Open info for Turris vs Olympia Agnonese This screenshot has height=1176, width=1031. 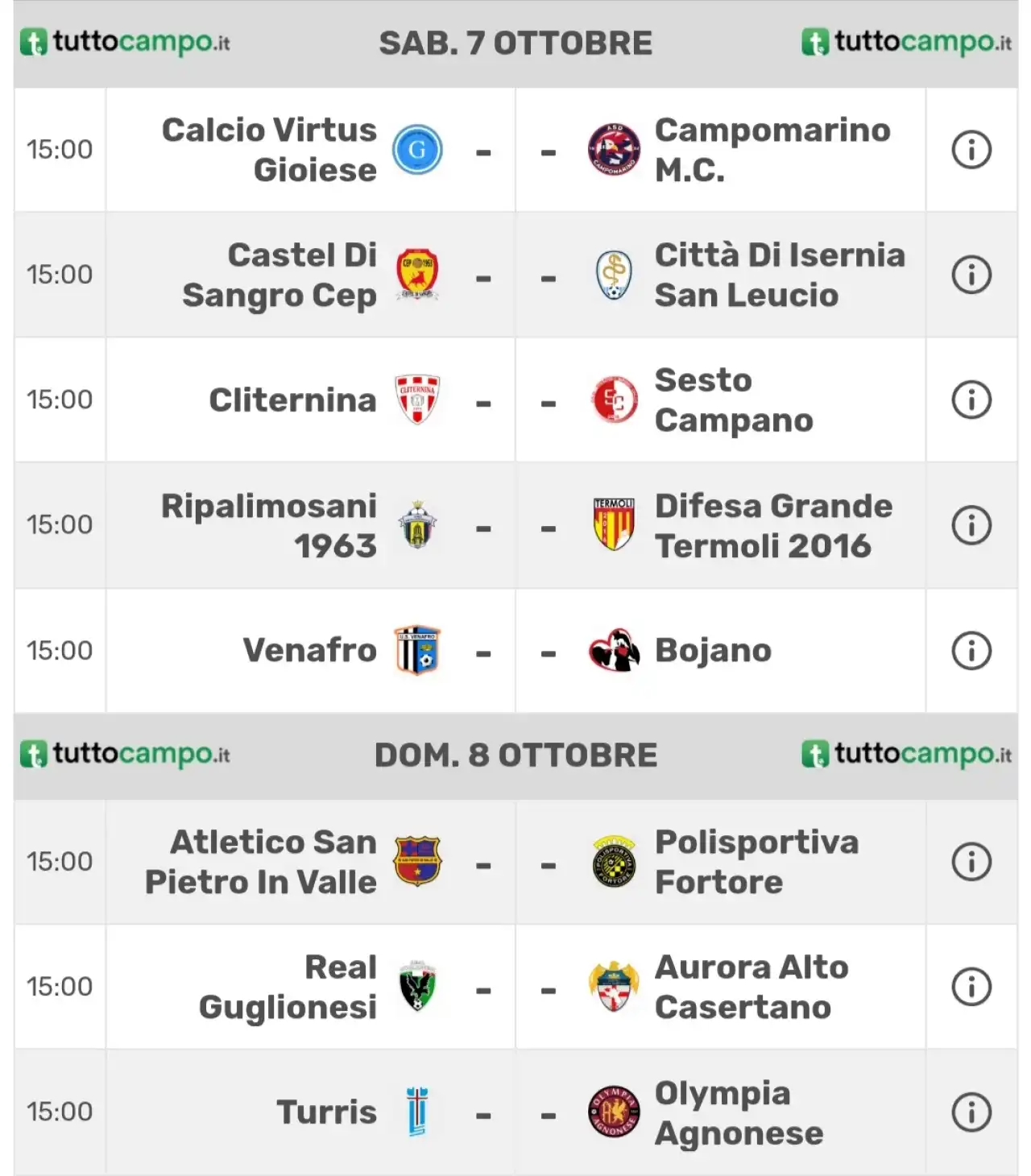click(971, 1112)
